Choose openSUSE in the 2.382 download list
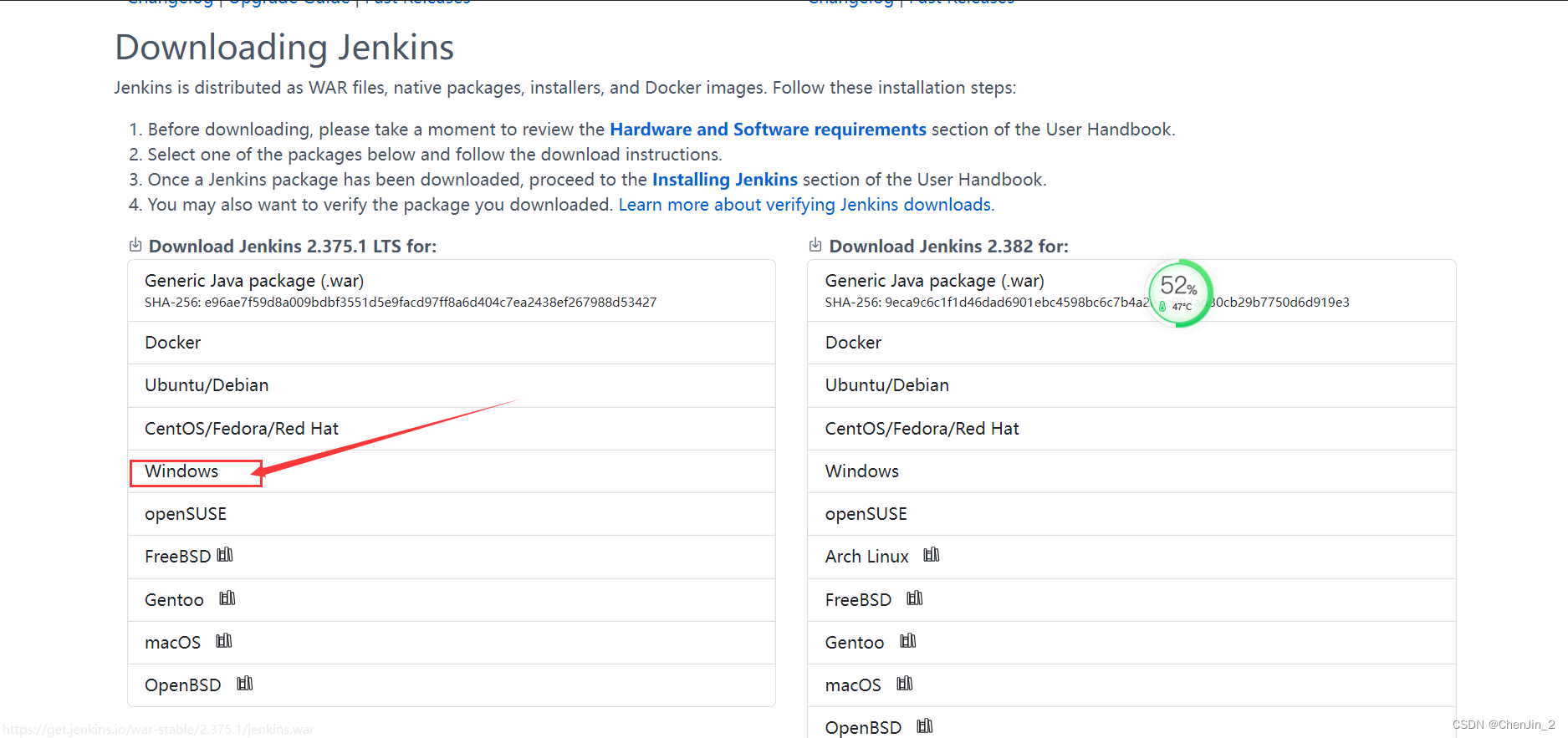This screenshot has width=1568, height=738. (1131, 514)
